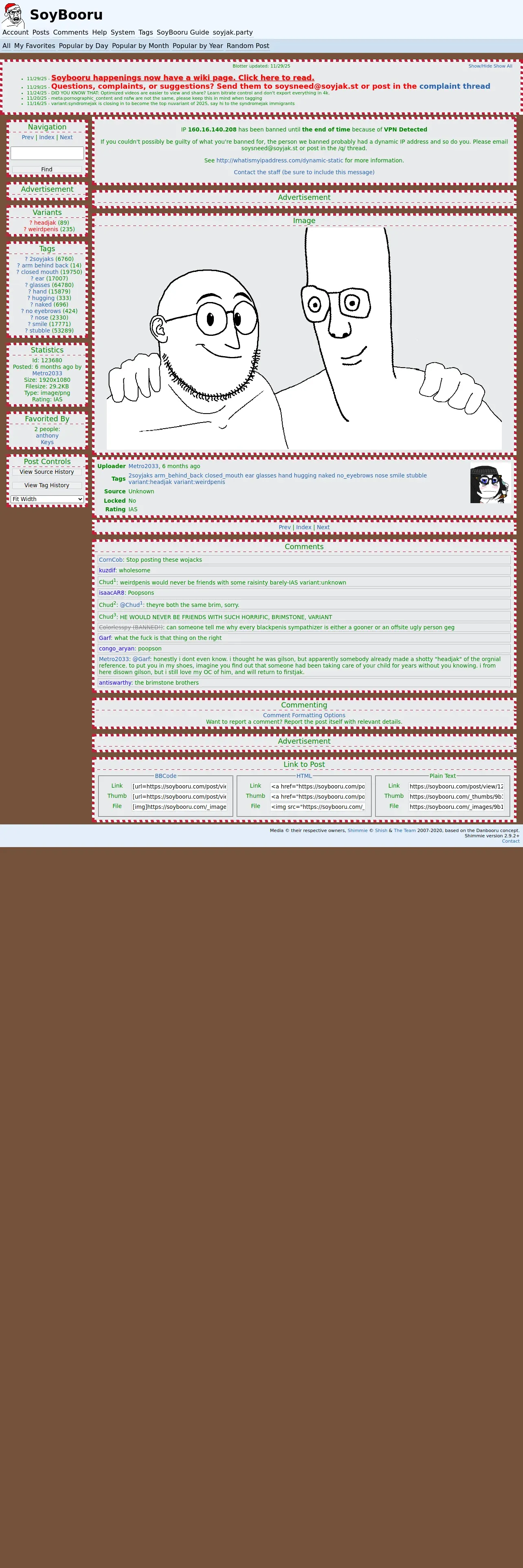Open a Random Post
The width and height of the screenshot is (523, 1568).
point(248,46)
